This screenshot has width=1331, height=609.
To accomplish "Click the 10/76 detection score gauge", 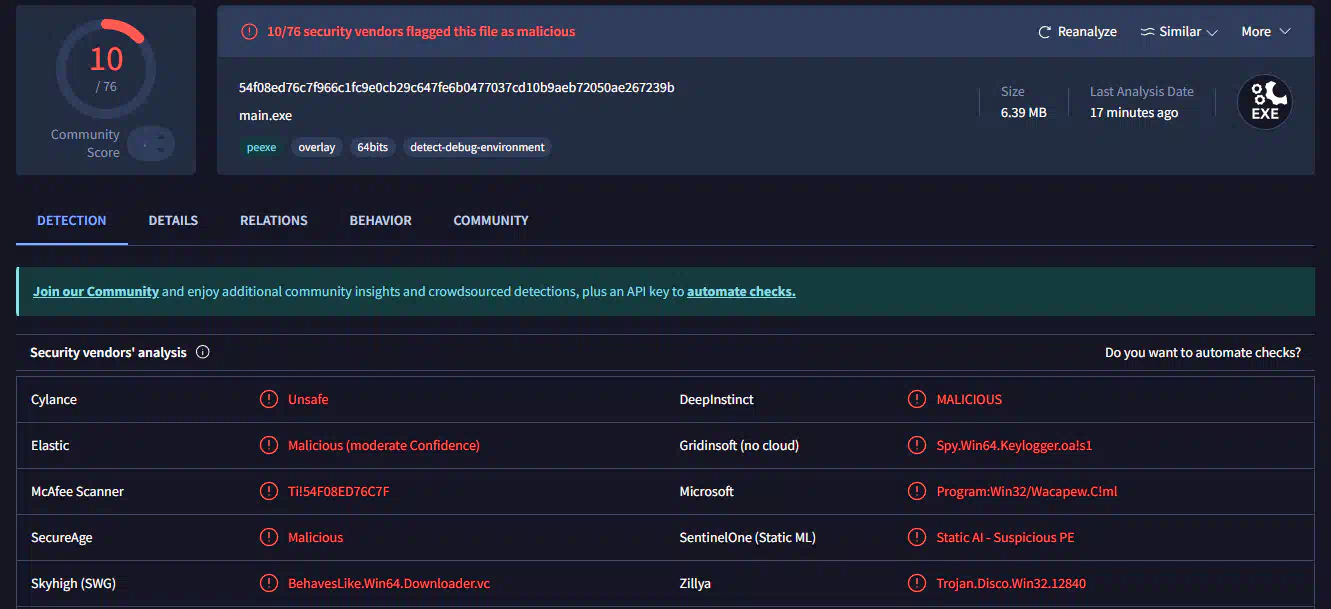I will [x=106, y=68].
